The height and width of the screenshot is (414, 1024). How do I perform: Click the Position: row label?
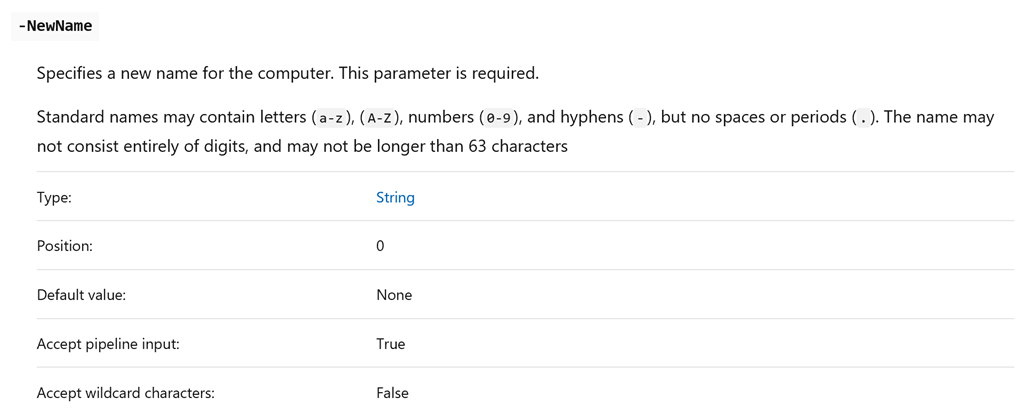coord(64,246)
